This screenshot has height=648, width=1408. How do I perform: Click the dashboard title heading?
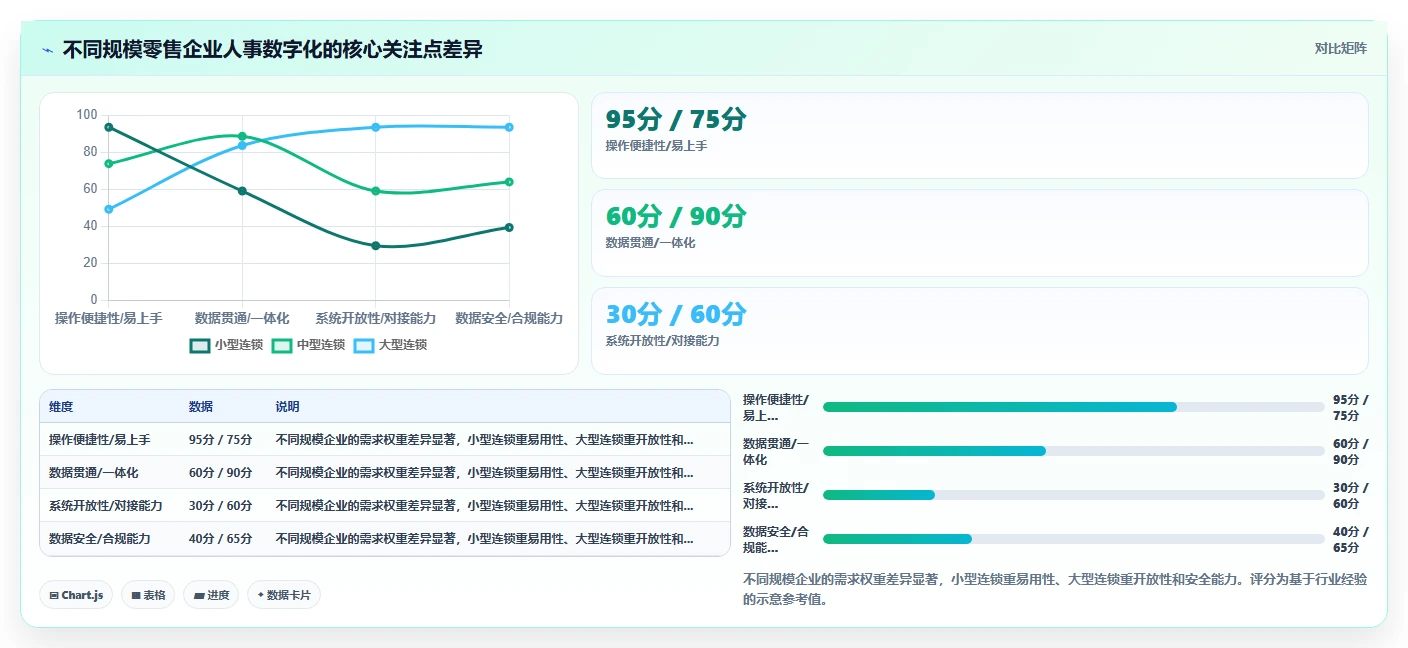tap(272, 49)
